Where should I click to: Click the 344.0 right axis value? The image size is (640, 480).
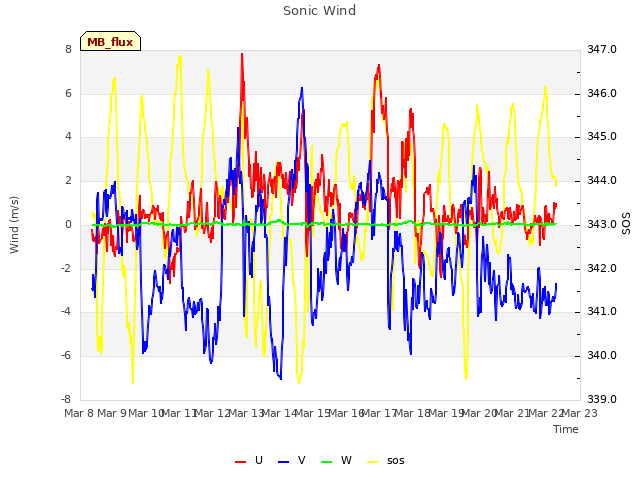pyautogui.click(x=602, y=181)
